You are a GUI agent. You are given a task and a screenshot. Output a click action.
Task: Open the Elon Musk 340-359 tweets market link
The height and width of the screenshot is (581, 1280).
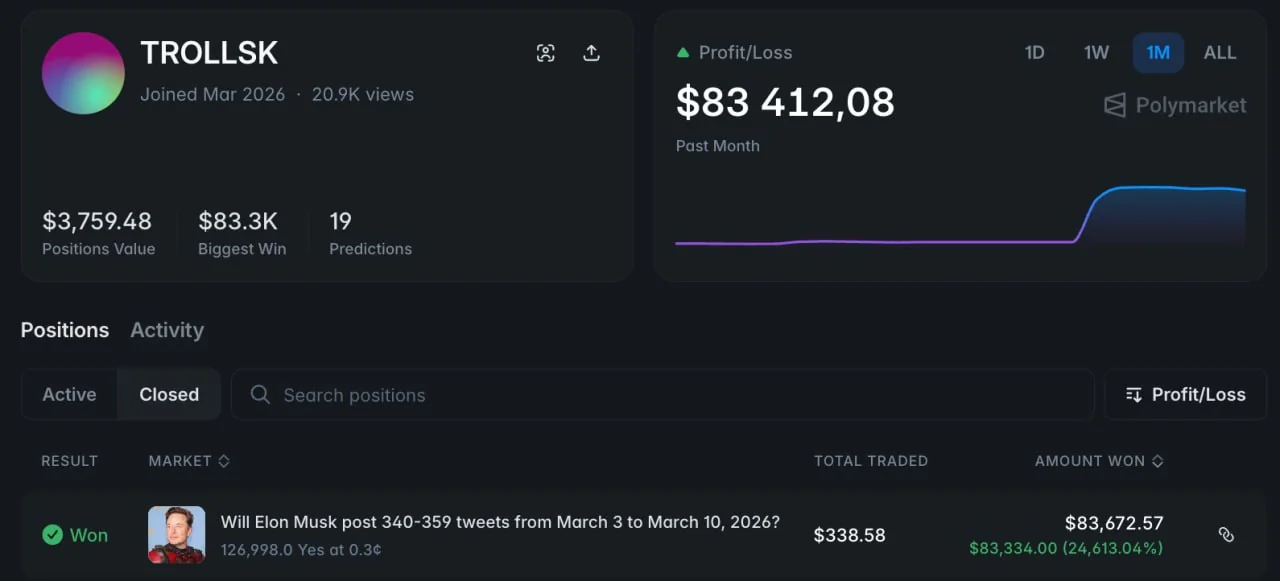[x=500, y=522]
